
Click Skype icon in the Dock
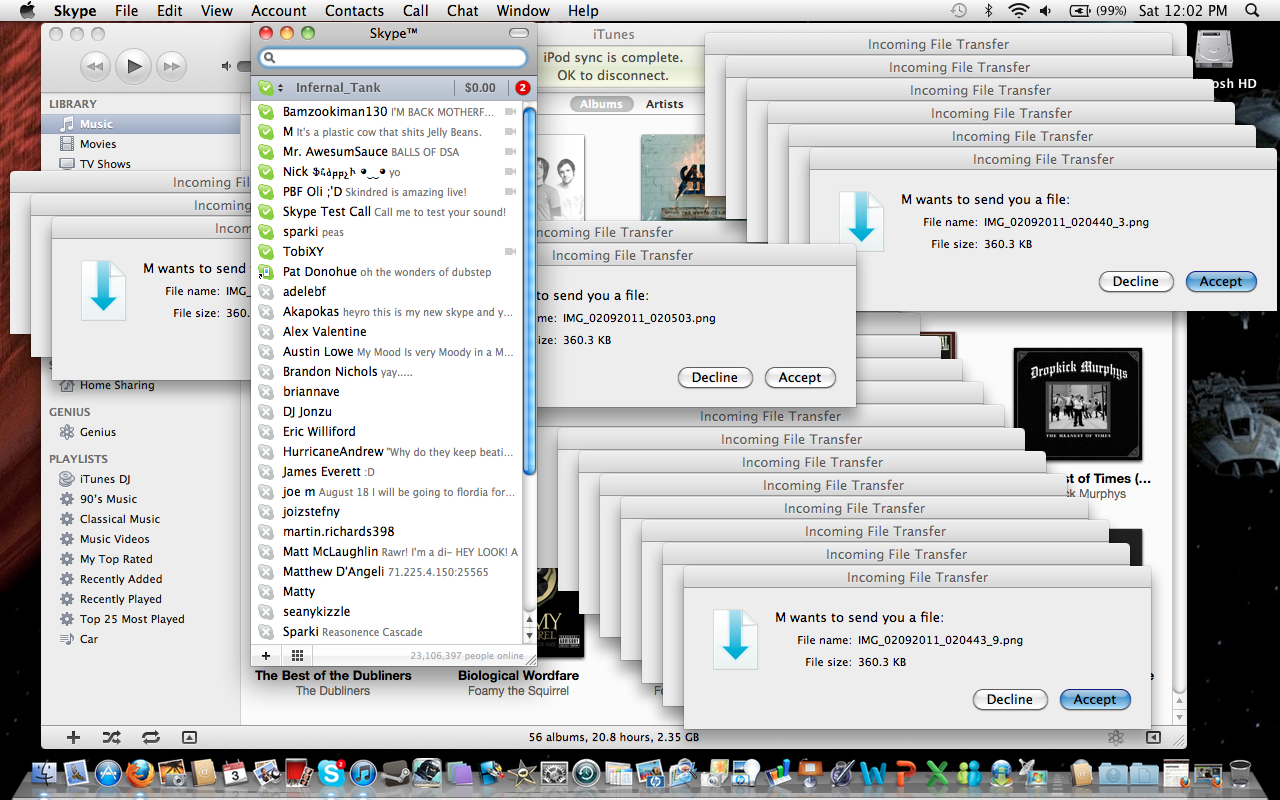332,773
